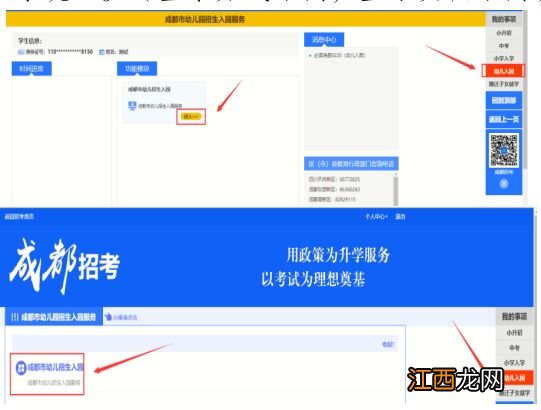Click the 成都高新区 phone number row
541x410 pixels.
(332, 199)
